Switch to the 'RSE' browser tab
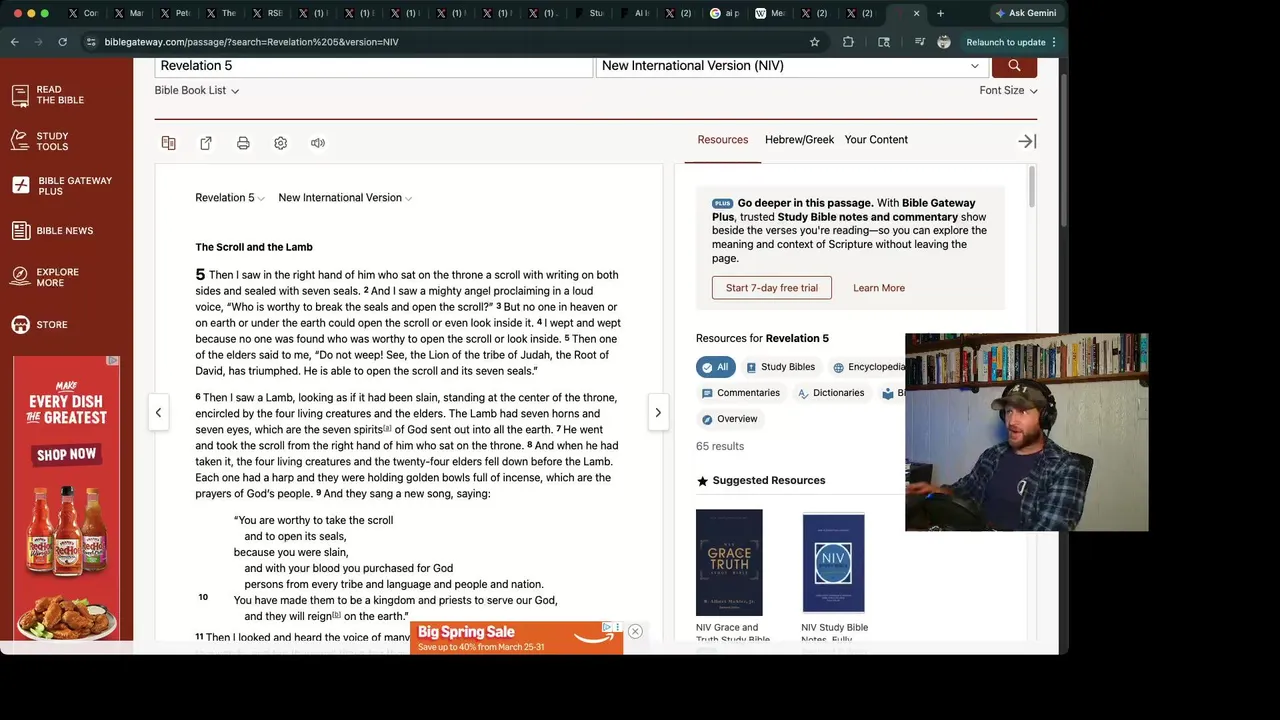This screenshot has height=720, width=1280. [x=267, y=13]
